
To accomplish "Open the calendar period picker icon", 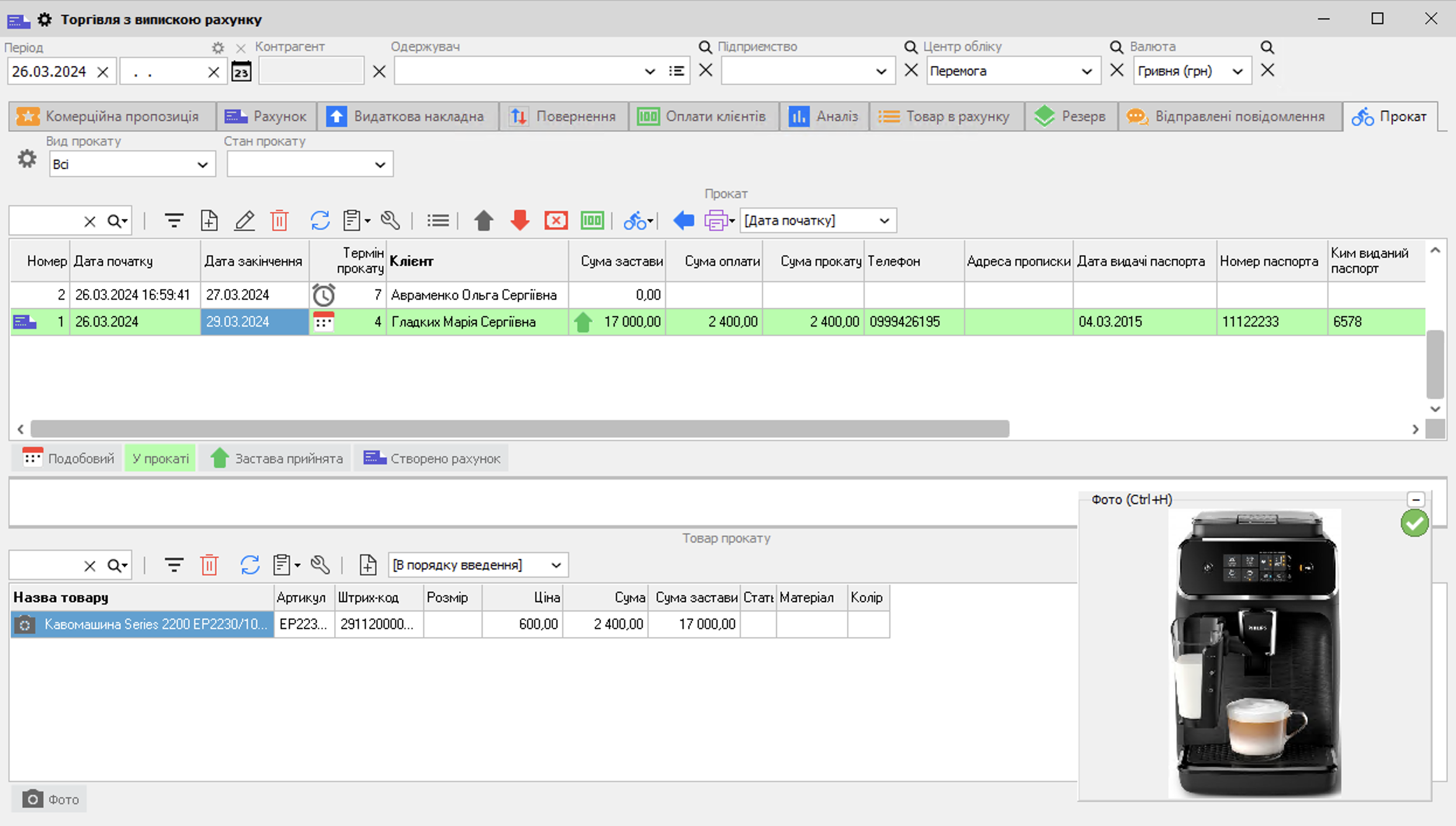I will point(241,71).
